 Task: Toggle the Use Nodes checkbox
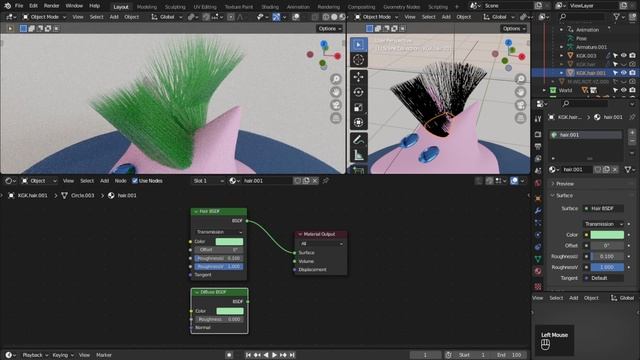tap(135, 180)
